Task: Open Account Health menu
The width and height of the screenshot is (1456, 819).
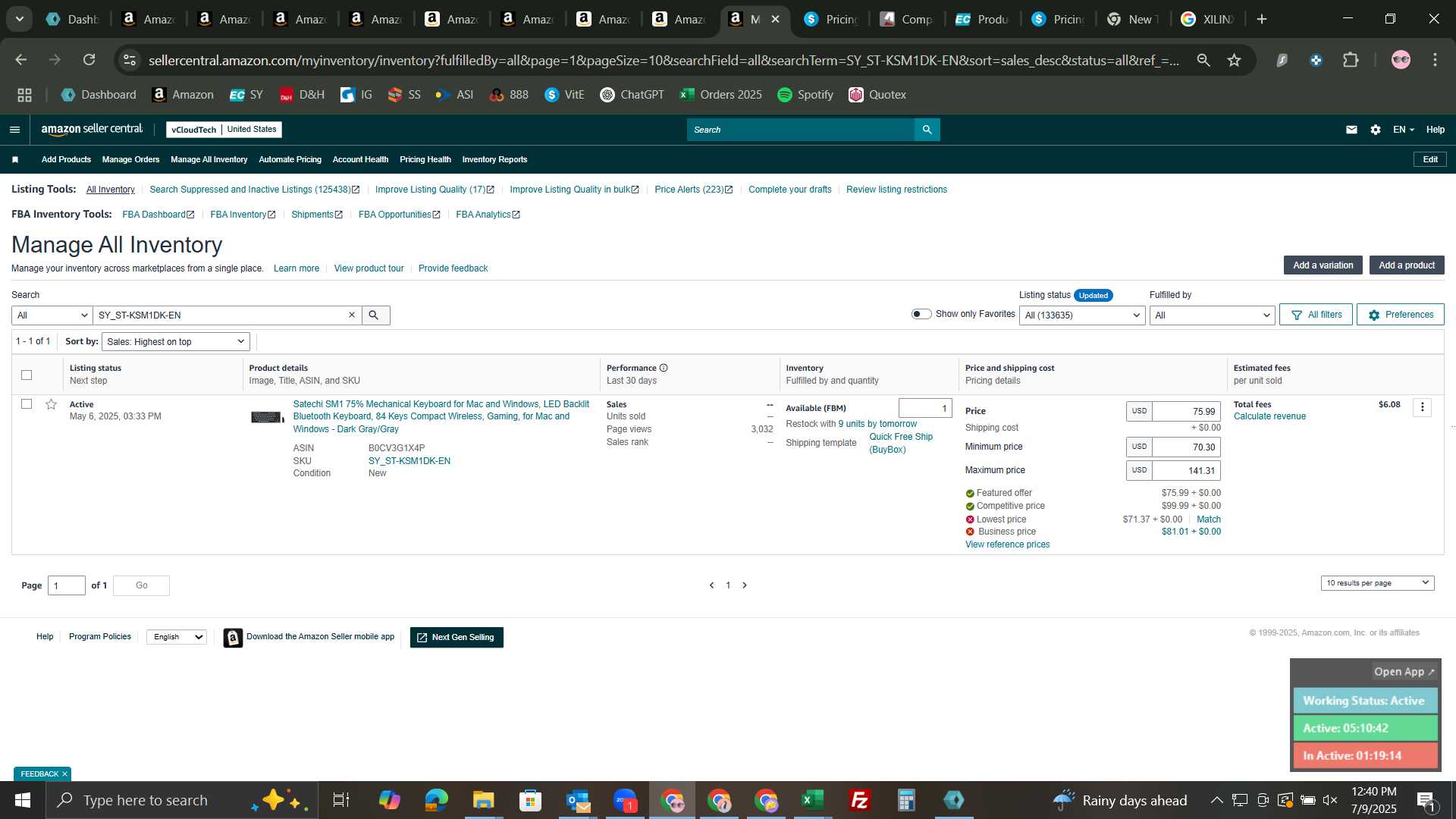Action: [x=360, y=159]
